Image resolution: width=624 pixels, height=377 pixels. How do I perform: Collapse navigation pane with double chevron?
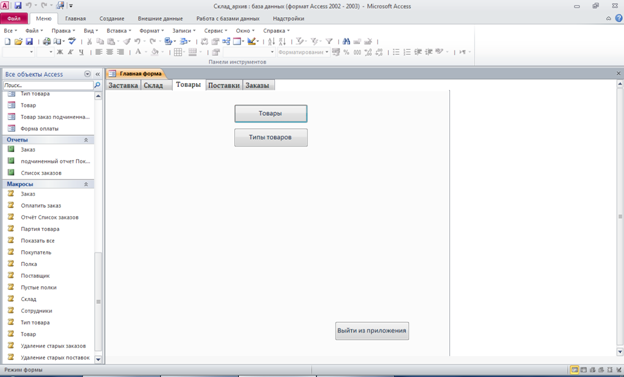[x=98, y=74]
